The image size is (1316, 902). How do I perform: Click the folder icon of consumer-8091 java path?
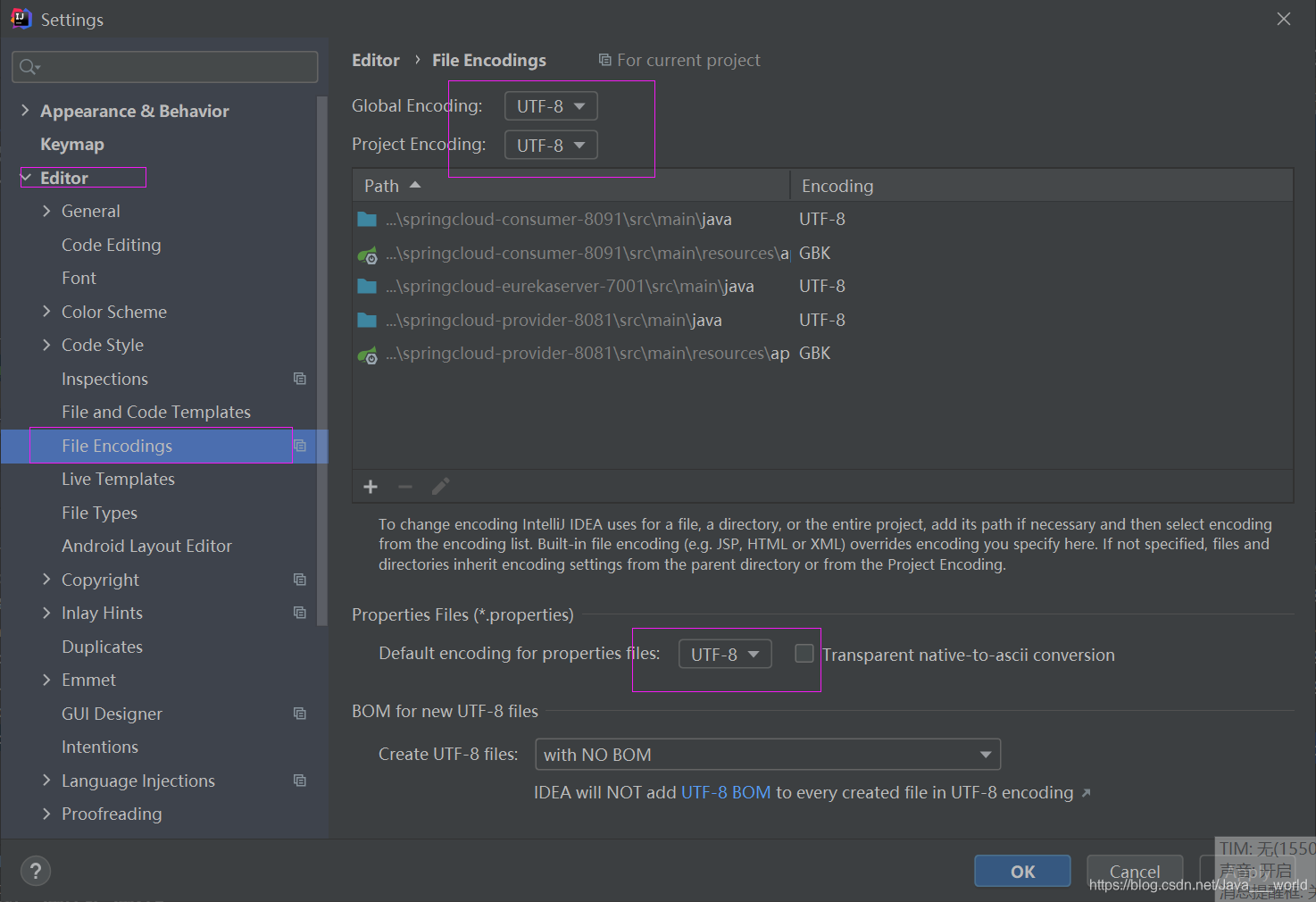[367, 219]
